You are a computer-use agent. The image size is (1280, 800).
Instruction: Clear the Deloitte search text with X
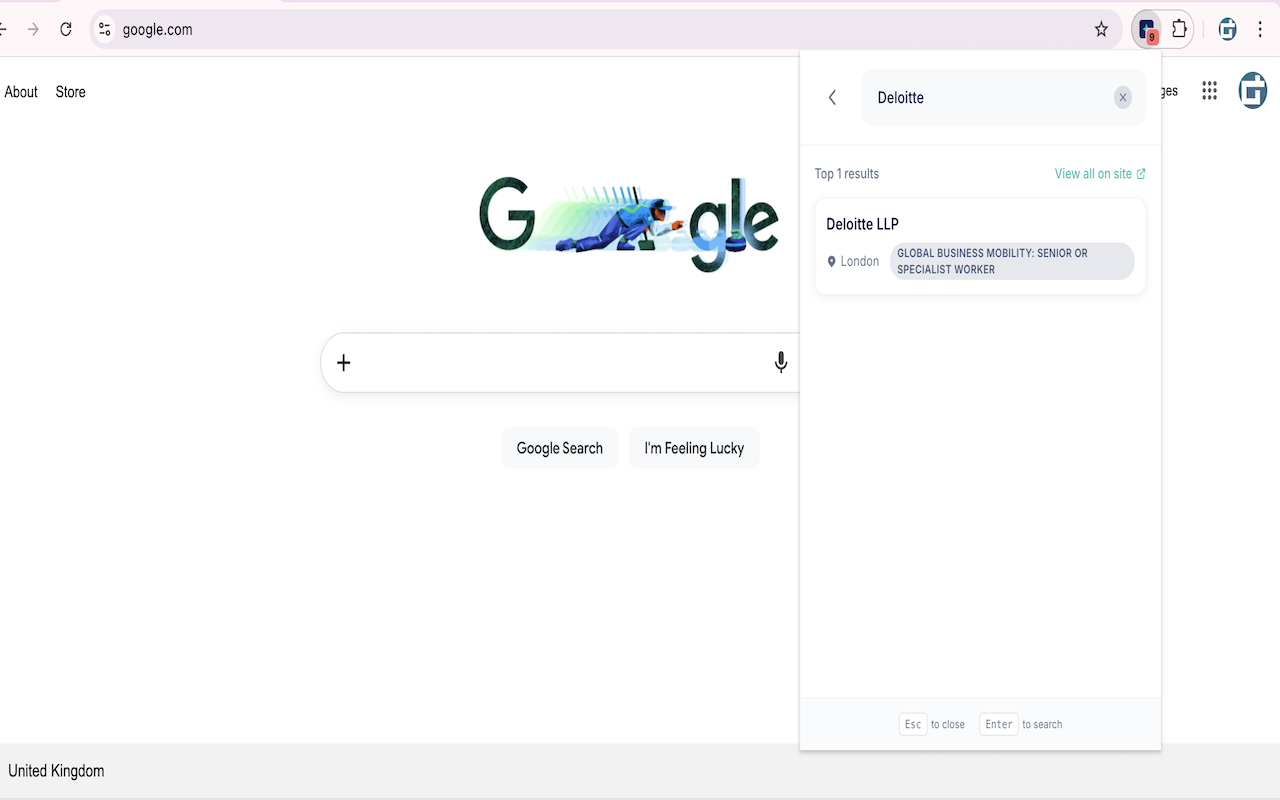pyautogui.click(x=1123, y=97)
